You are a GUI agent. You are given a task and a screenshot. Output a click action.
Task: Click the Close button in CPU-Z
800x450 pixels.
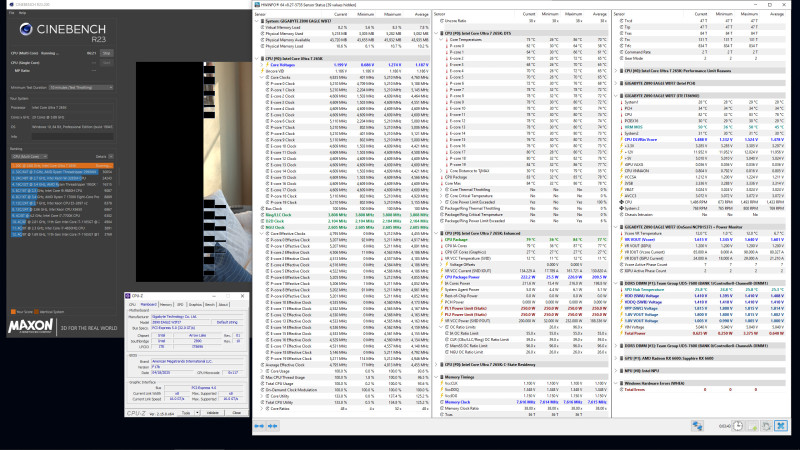pyautogui.click(x=236, y=413)
